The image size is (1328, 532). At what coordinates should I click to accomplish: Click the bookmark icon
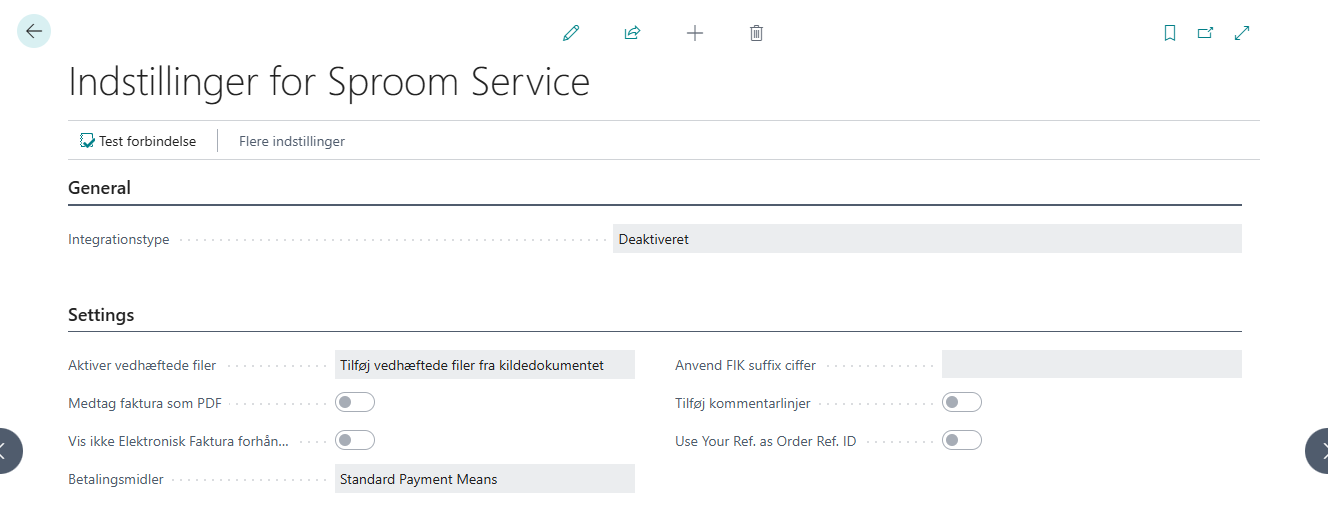pyautogui.click(x=1170, y=33)
